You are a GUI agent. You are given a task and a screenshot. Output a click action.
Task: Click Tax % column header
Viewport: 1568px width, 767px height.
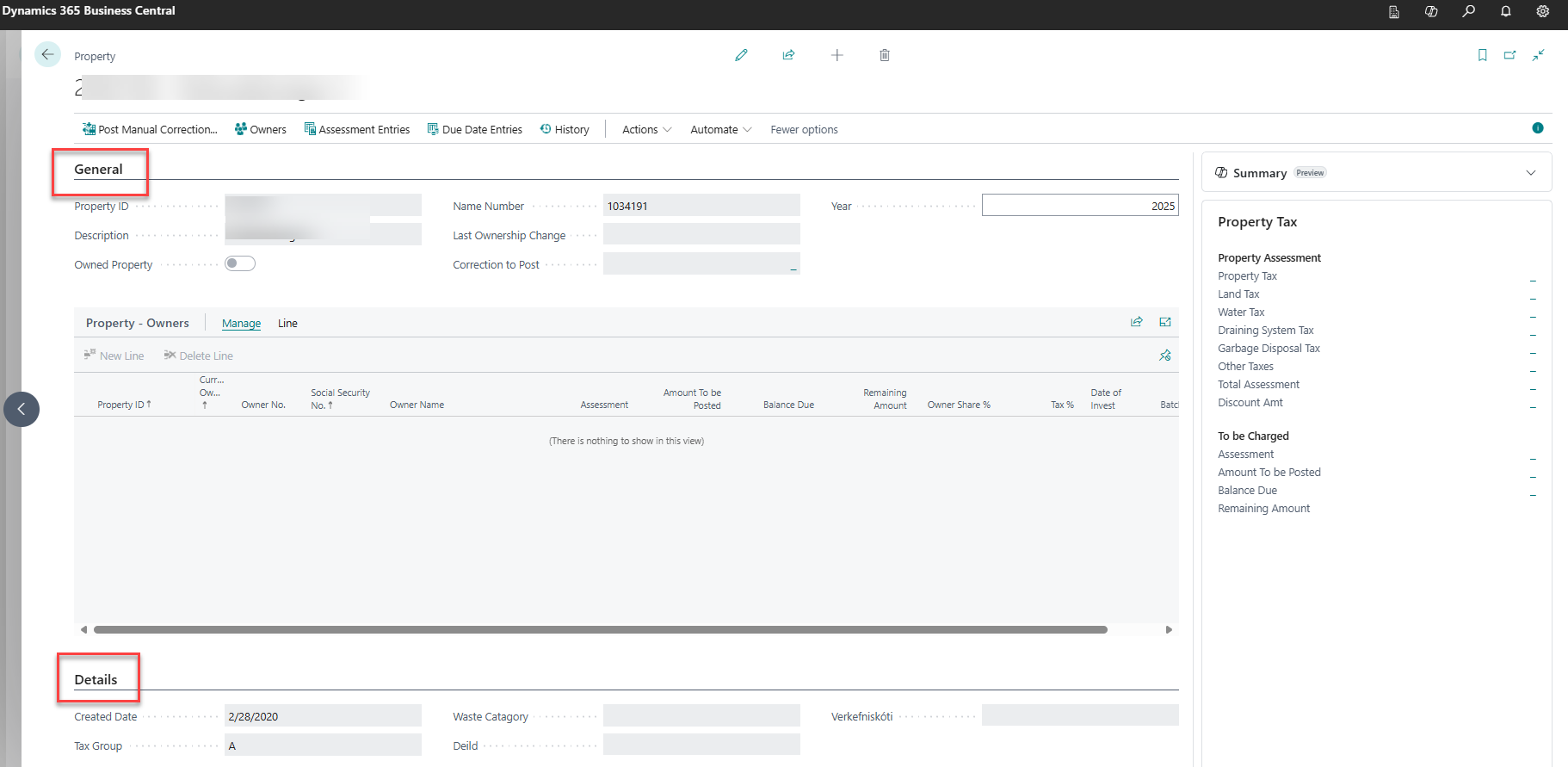[1062, 405]
